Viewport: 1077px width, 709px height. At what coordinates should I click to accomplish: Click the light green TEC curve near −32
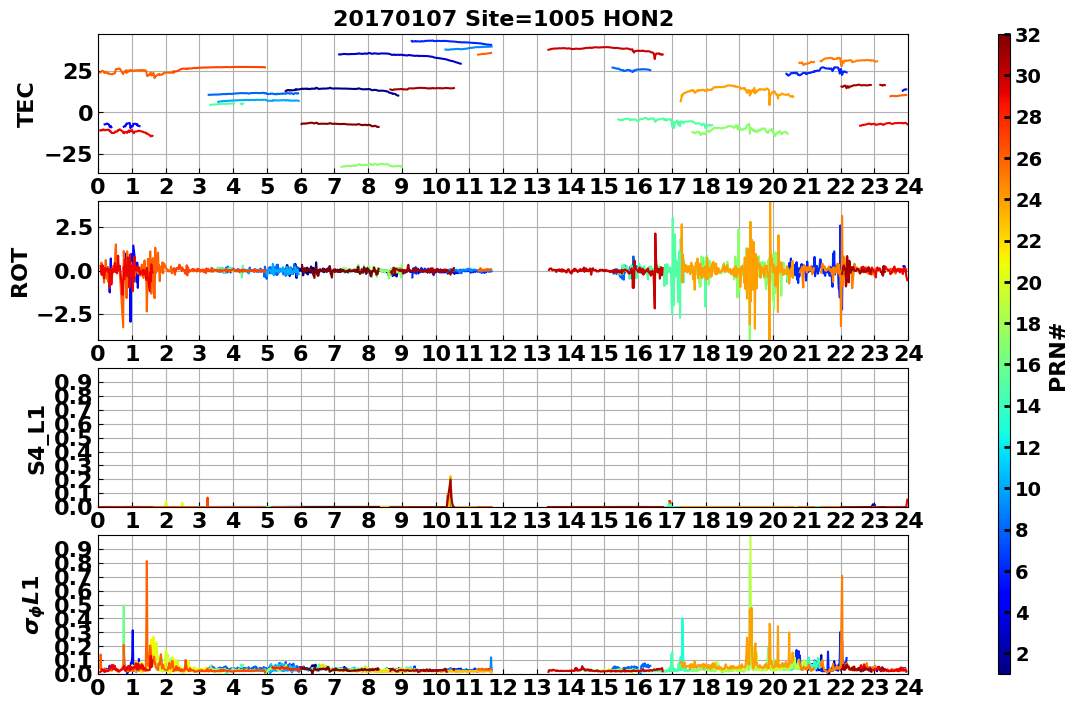[x=371, y=165]
